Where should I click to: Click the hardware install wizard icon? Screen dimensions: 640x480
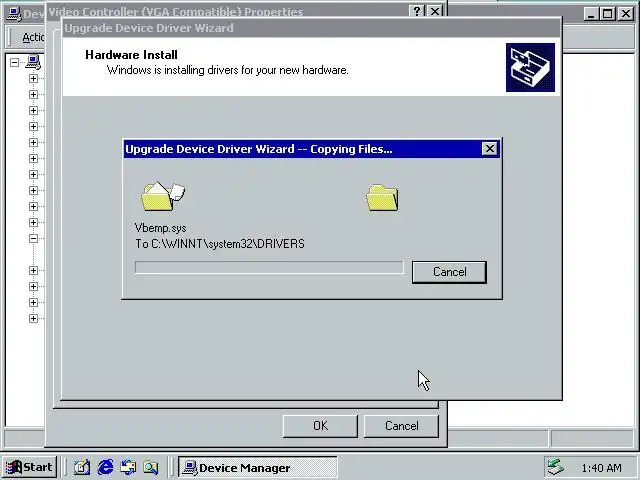pos(530,67)
